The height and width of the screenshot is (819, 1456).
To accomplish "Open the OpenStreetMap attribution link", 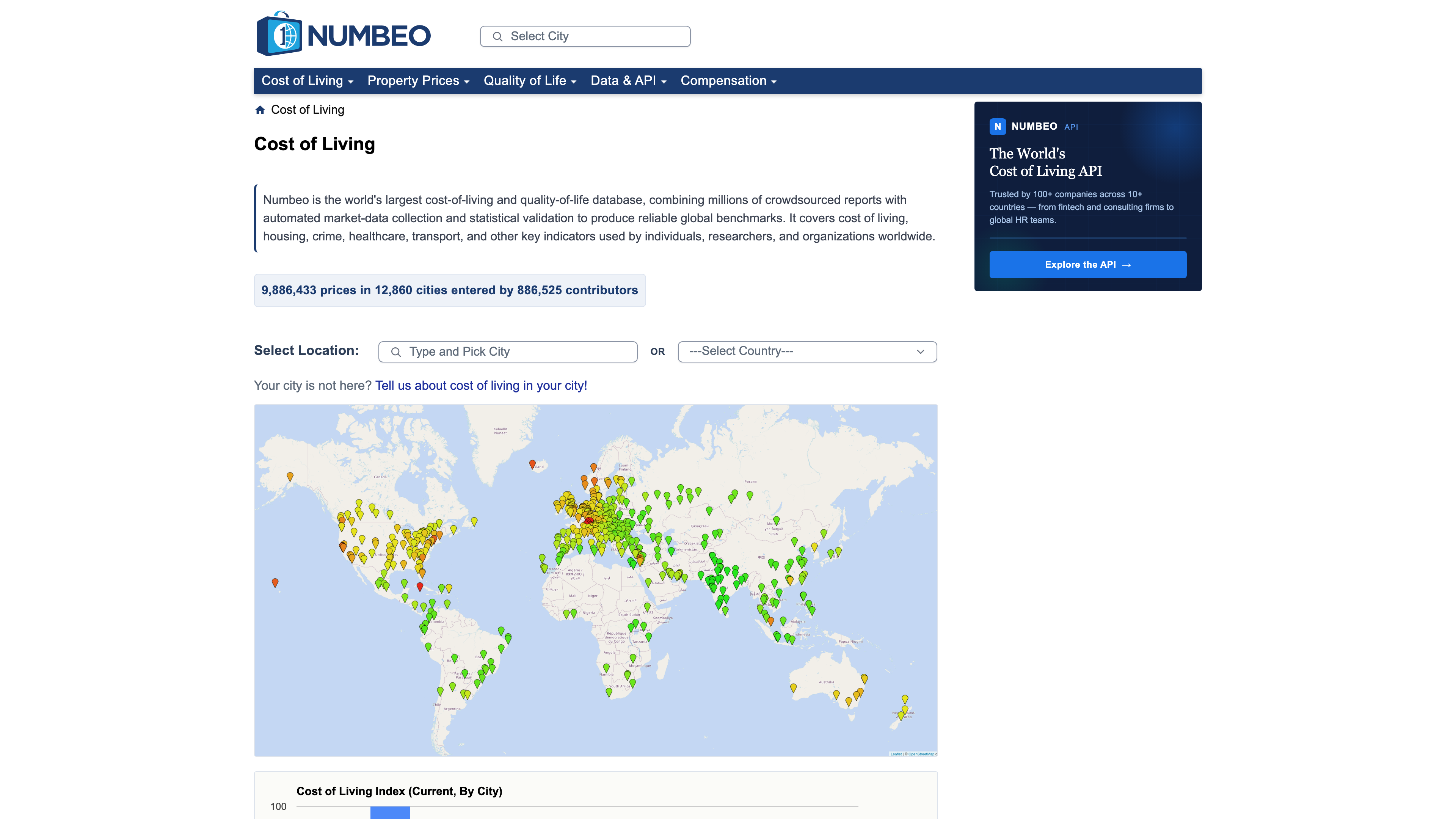I will coord(921,754).
